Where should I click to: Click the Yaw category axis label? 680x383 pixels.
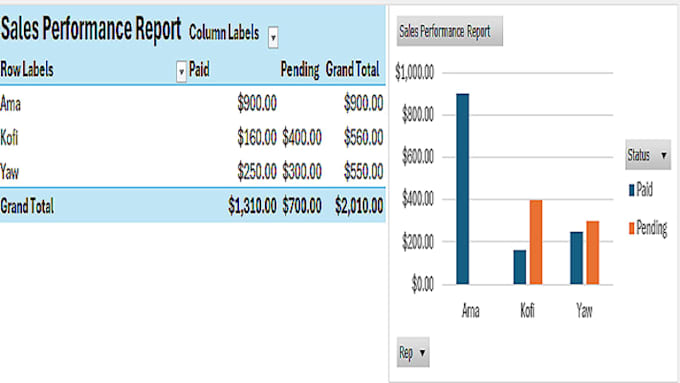(x=584, y=311)
